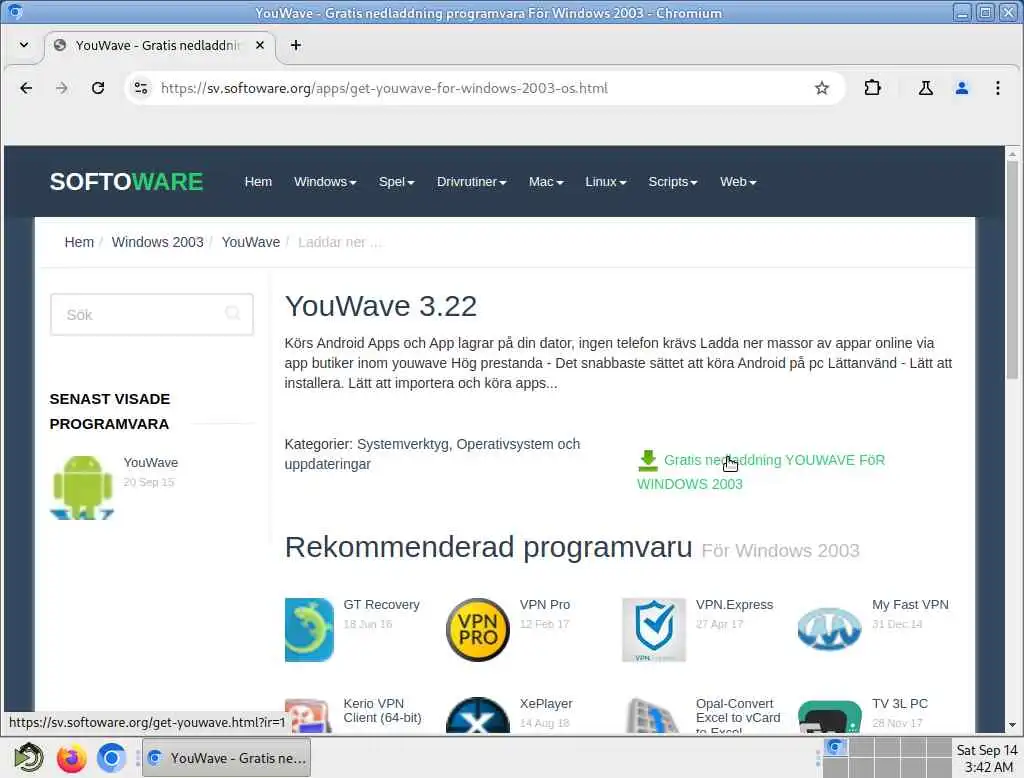Screen dimensions: 1024x778
Task: Open the My Fast VPN title link
Action: (910, 605)
